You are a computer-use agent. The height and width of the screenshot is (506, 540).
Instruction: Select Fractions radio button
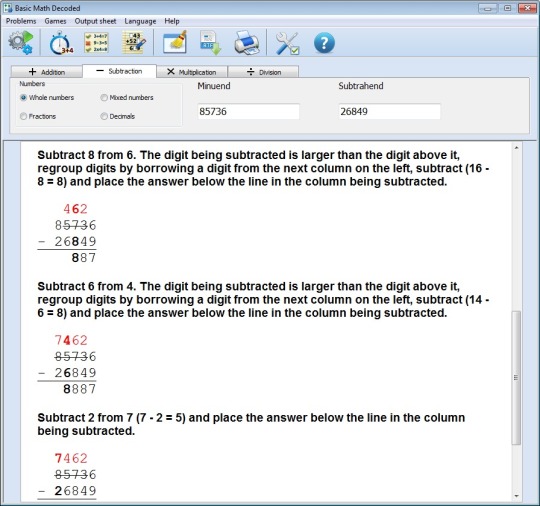coord(23,116)
